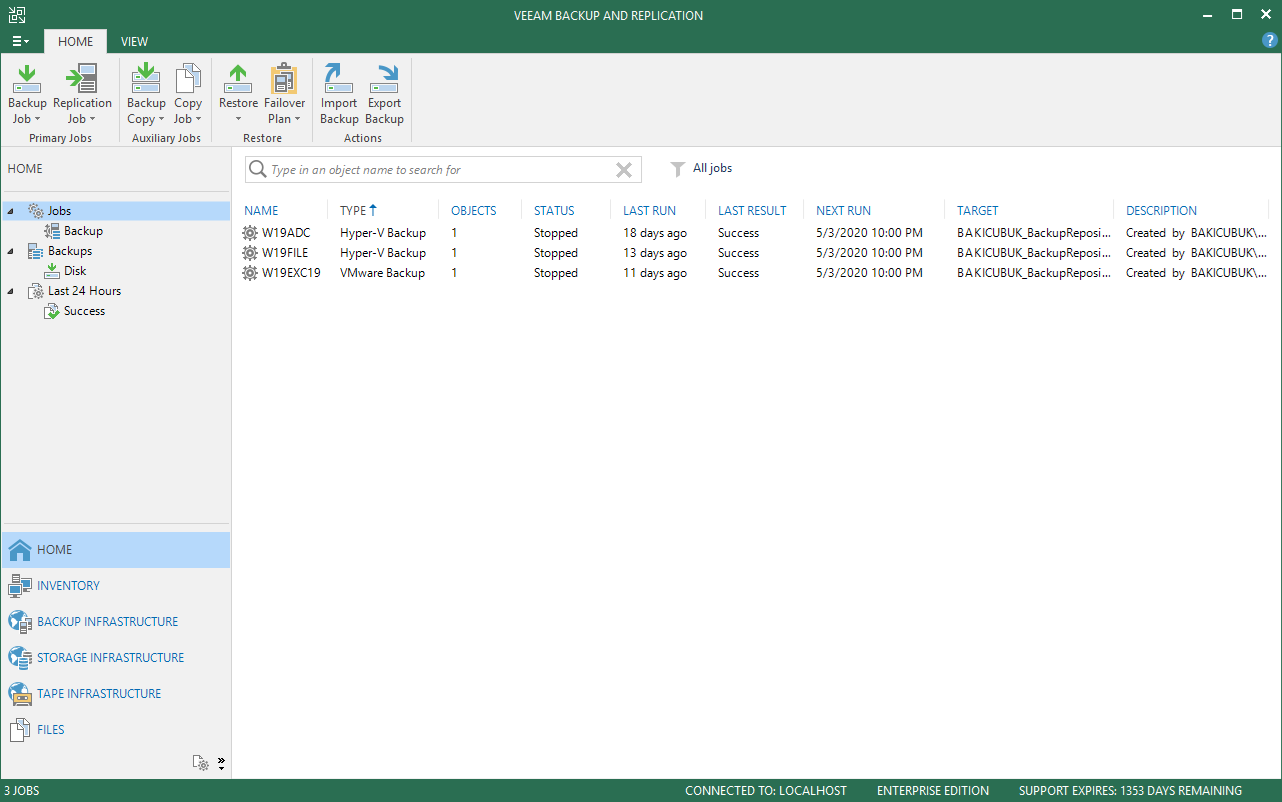
Task: Sort by the NEXT RUN column header
Action: (843, 211)
